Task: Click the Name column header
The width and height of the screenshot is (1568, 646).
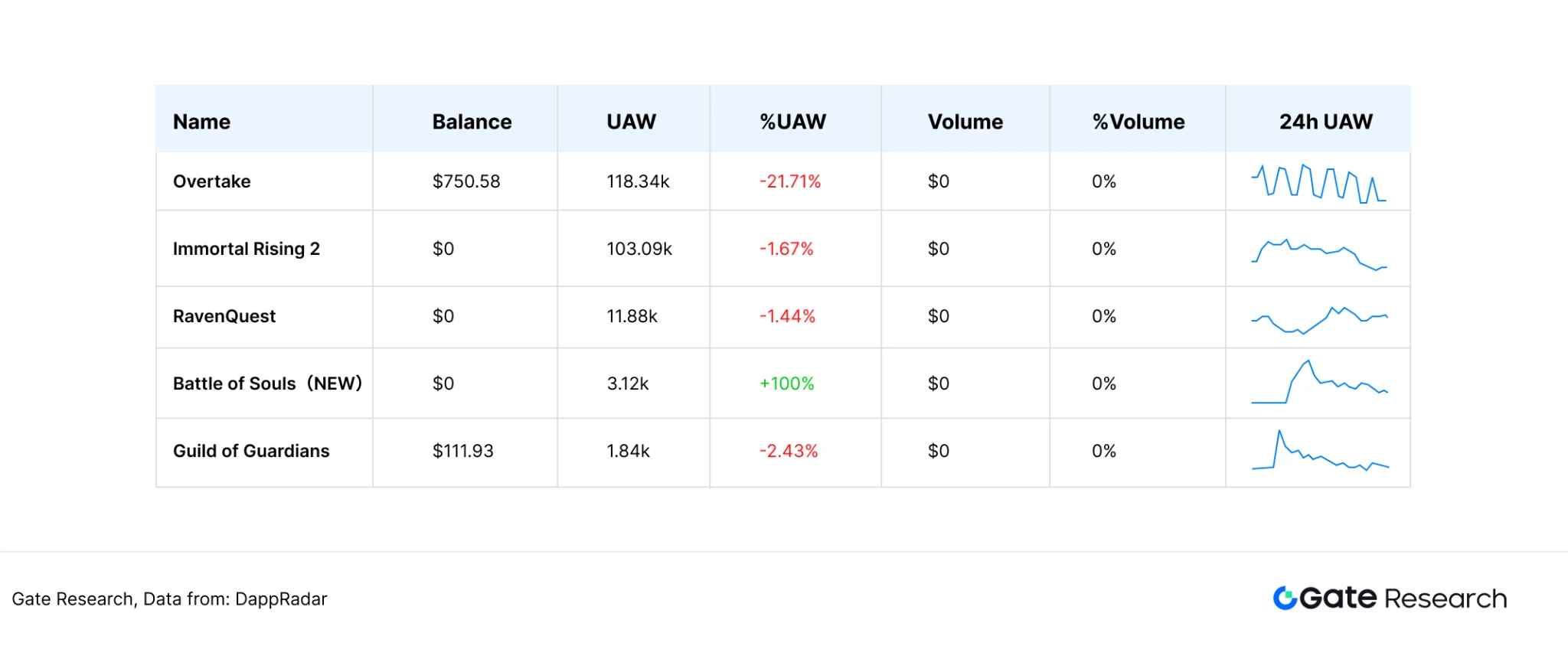Action: click(201, 122)
